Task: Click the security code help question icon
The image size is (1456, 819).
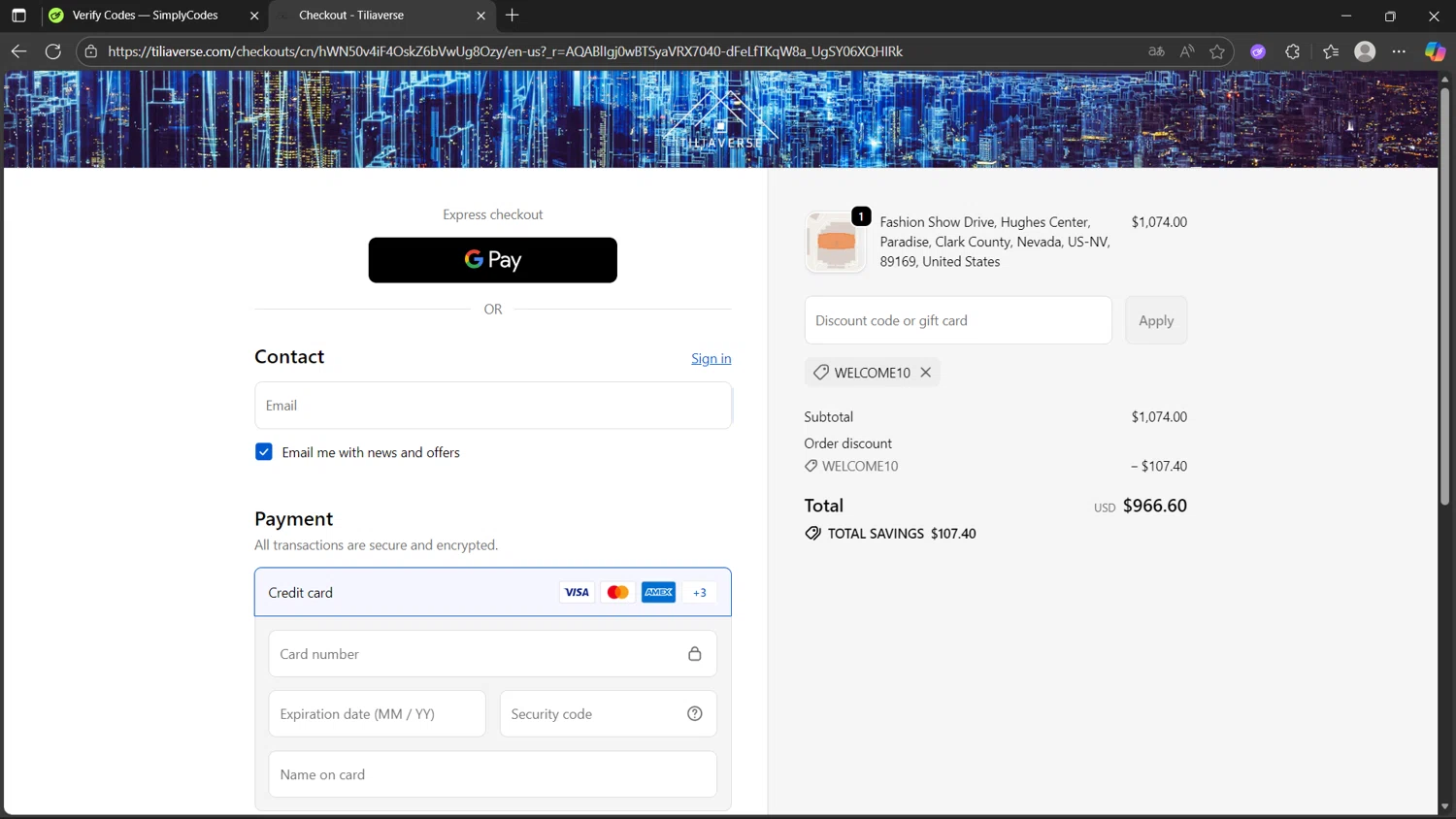Action: tap(695, 714)
